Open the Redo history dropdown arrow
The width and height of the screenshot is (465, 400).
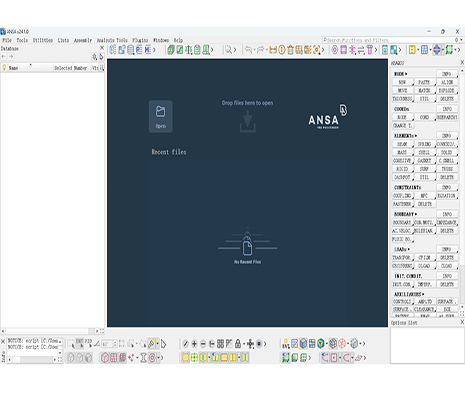[266, 50]
